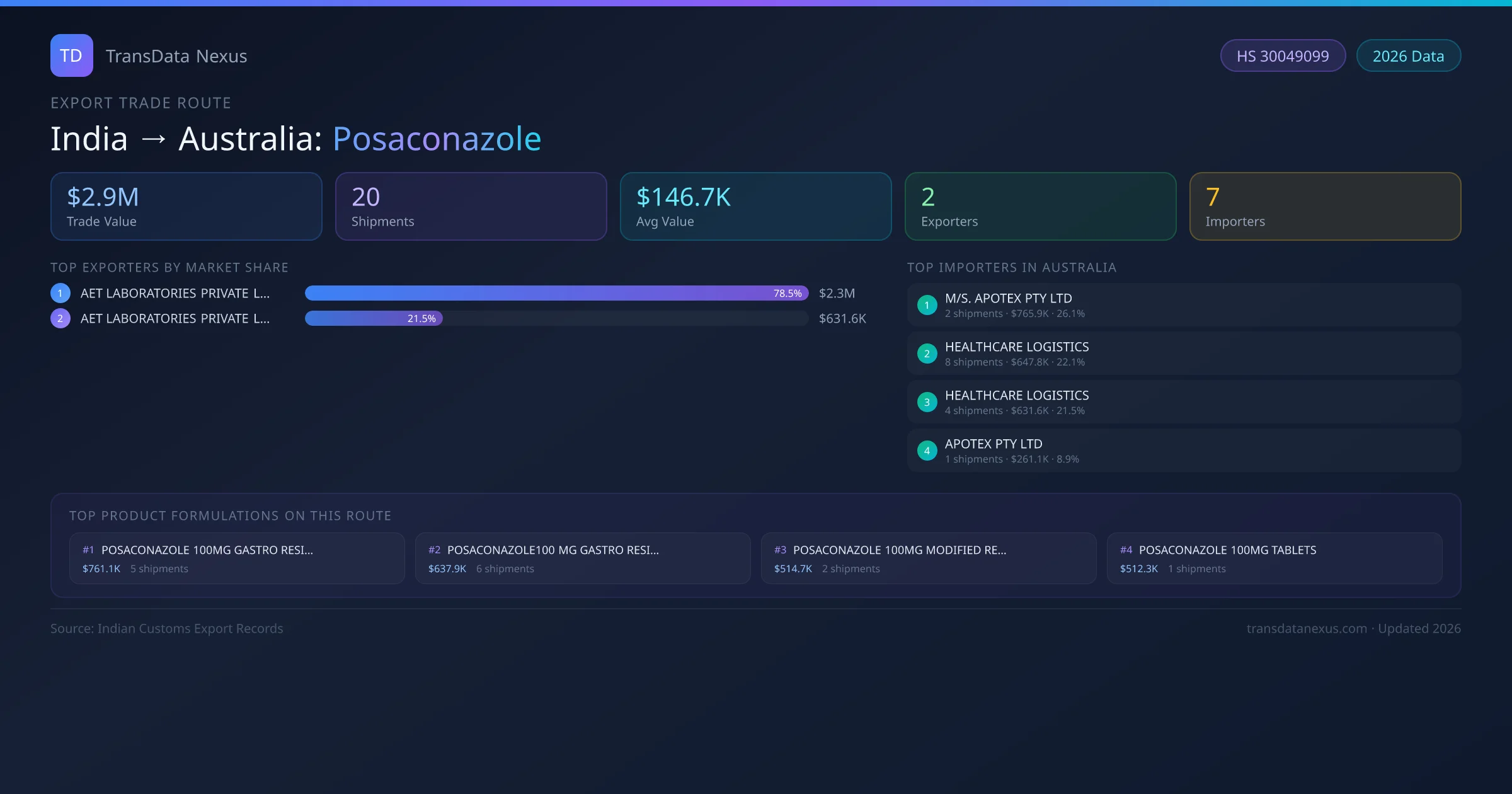Viewport: 1512px width, 794px height.
Task: Switch to the Top Importers in Australia panel
Action: pos(1012,267)
